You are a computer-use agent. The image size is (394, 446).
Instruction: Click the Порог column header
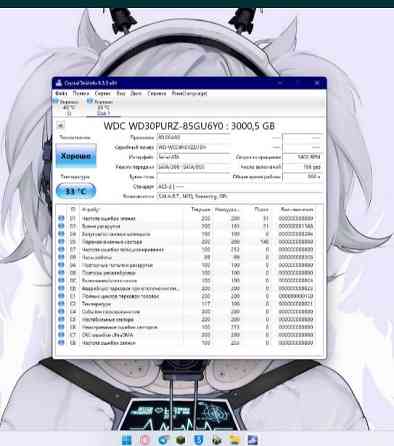tap(261, 210)
